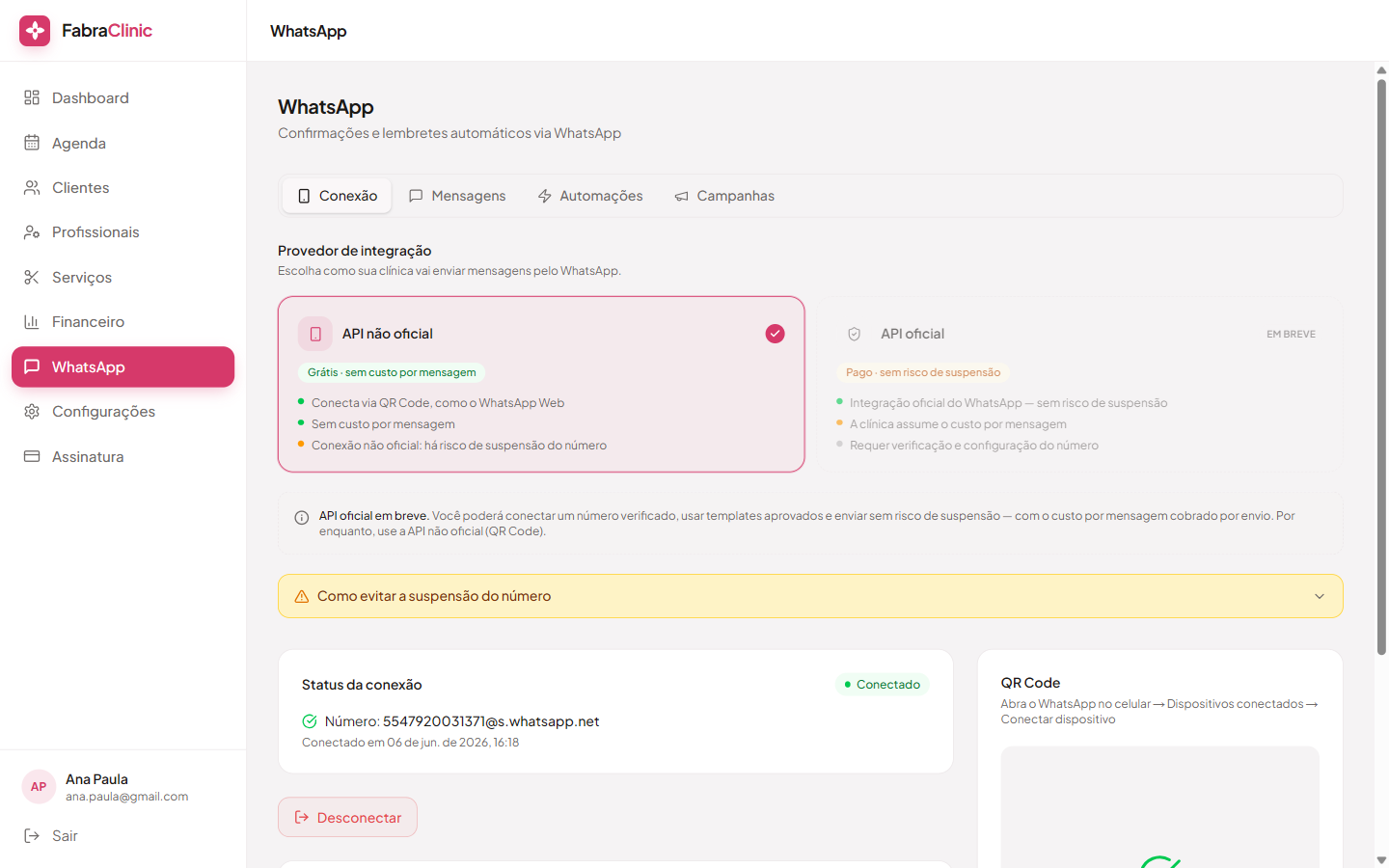Click the scrollbar down arrow
Viewport: 1389px width, 868px height.
(1381, 859)
